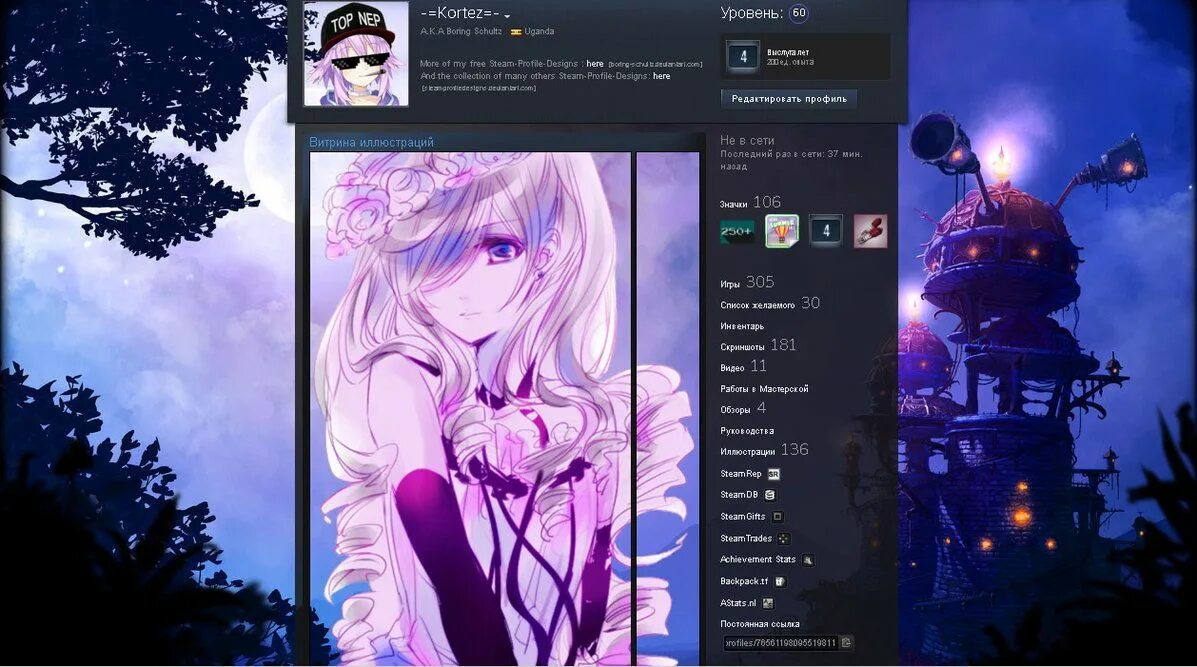Image resolution: width=1197 pixels, height=667 pixels.
Task: Click the SteamTrades dots icon
Action: [784, 538]
